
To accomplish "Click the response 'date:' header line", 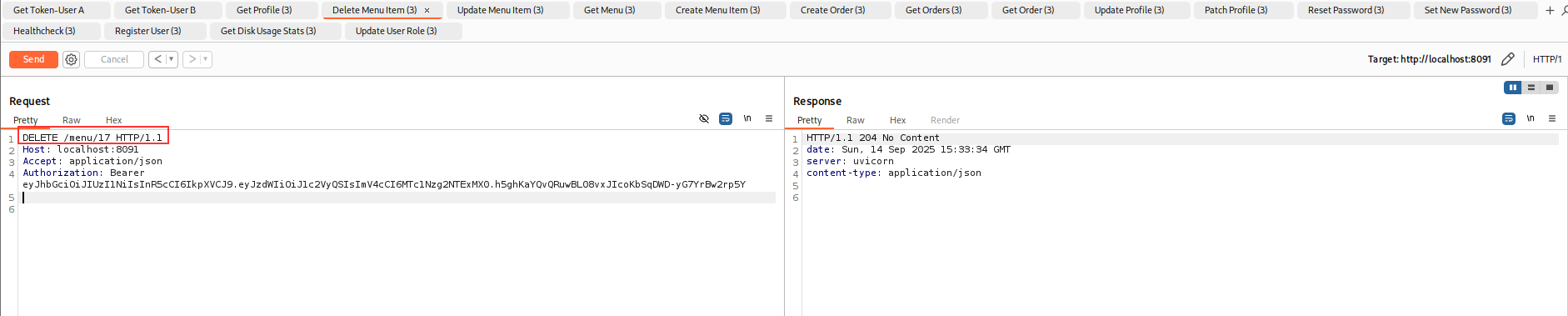I will (x=908, y=149).
